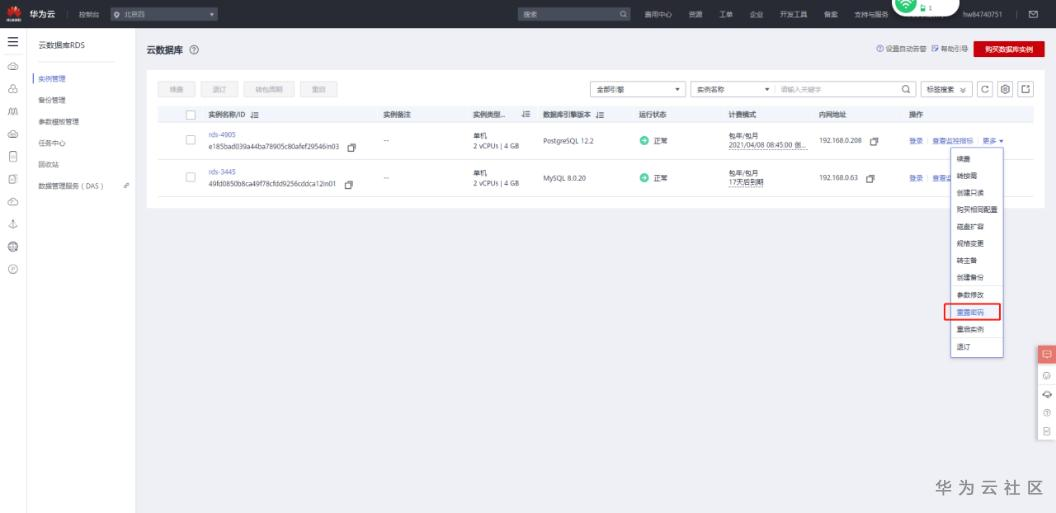Click the help icon beside 云数据库 title
The width and height of the screenshot is (1056, 513).
pyautogui.click(x=194, y=50)
